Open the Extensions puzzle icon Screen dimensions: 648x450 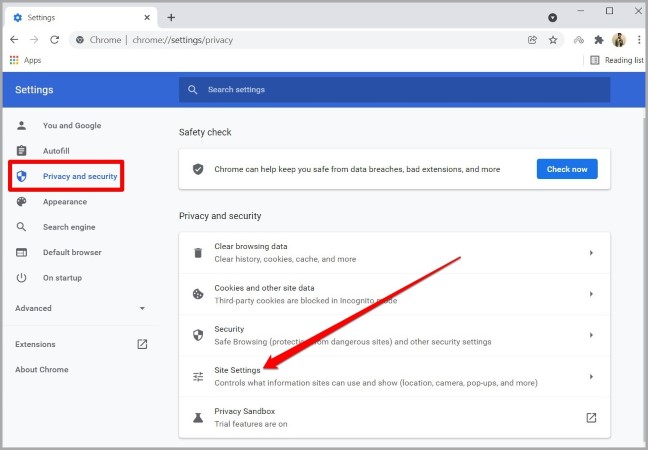599,40
